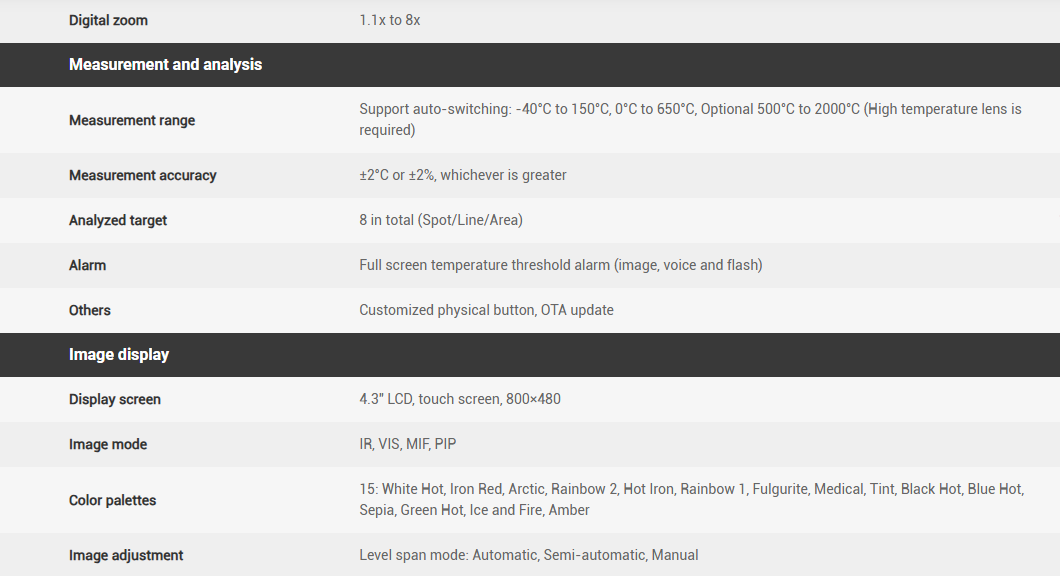Click the IR, VIS, MIF, PIP value

click(x=408, y=444)
